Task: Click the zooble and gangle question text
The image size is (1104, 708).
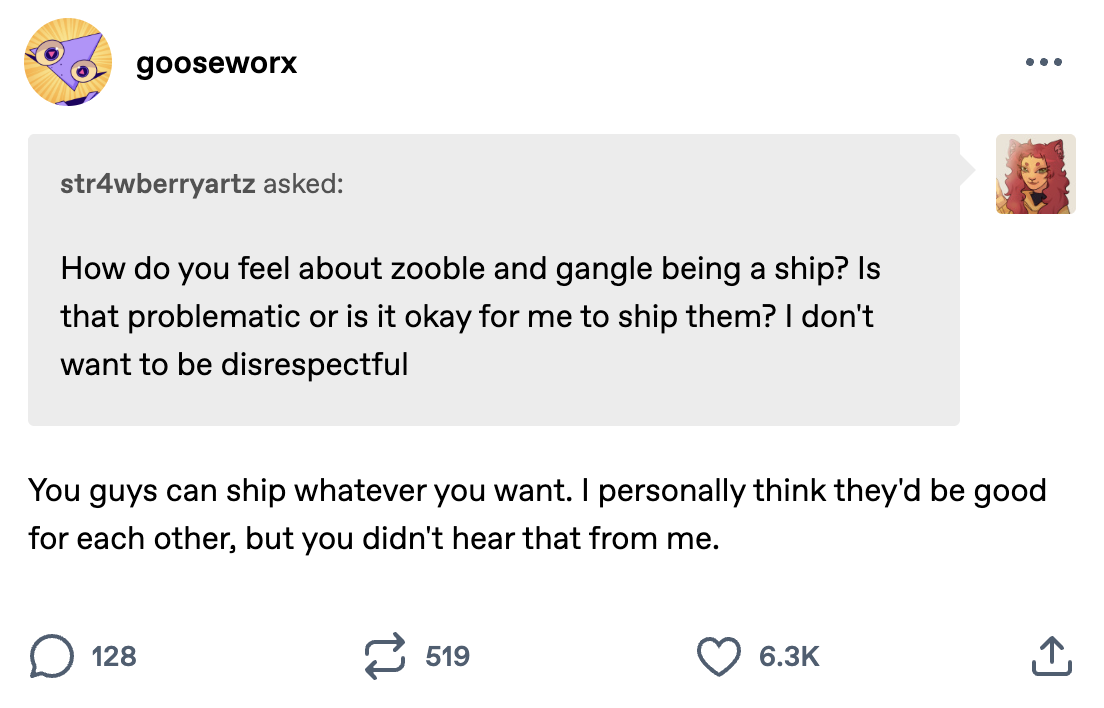Action: [x=470, y=316]
